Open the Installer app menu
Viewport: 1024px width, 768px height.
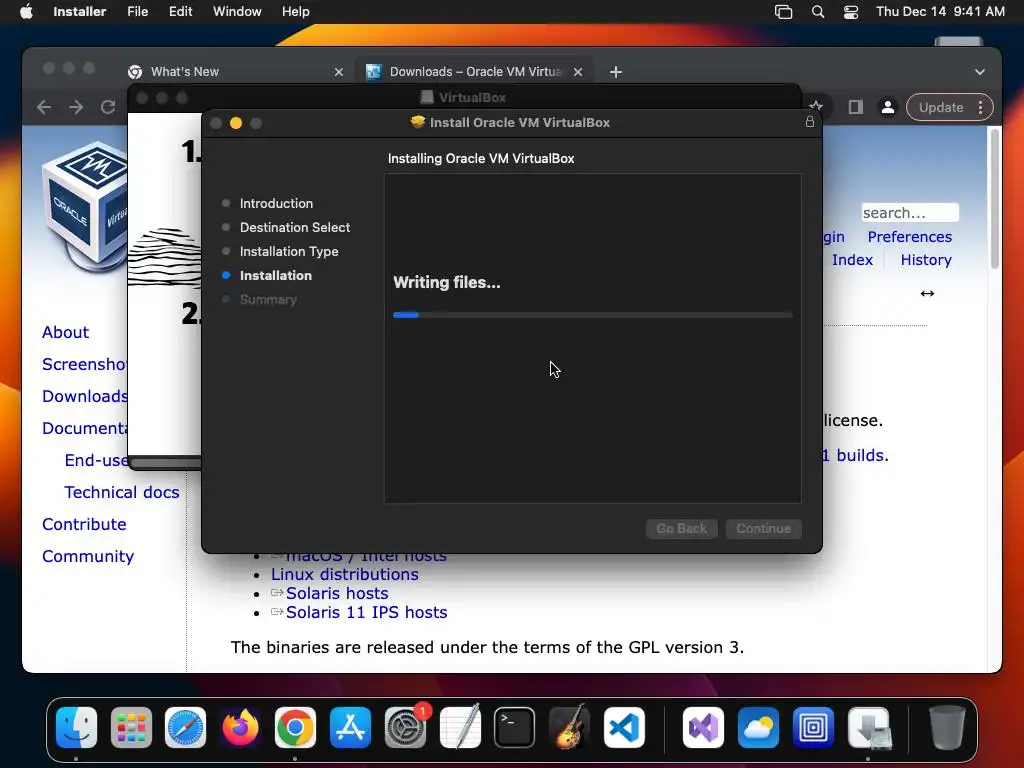[x=79, y=12]
